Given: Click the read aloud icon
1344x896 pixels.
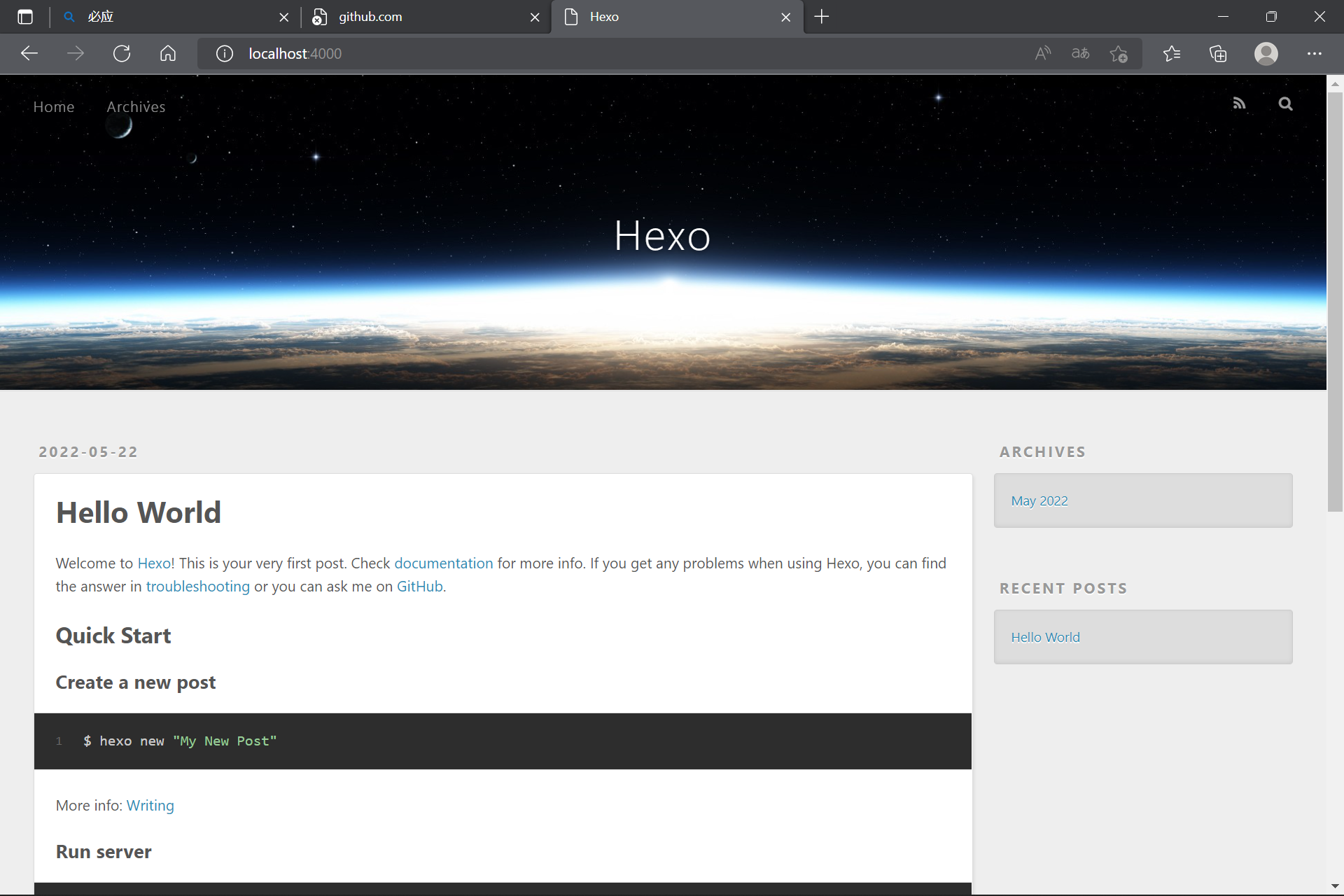Looking at the screenshot, I should click(x=1043, y=54).
